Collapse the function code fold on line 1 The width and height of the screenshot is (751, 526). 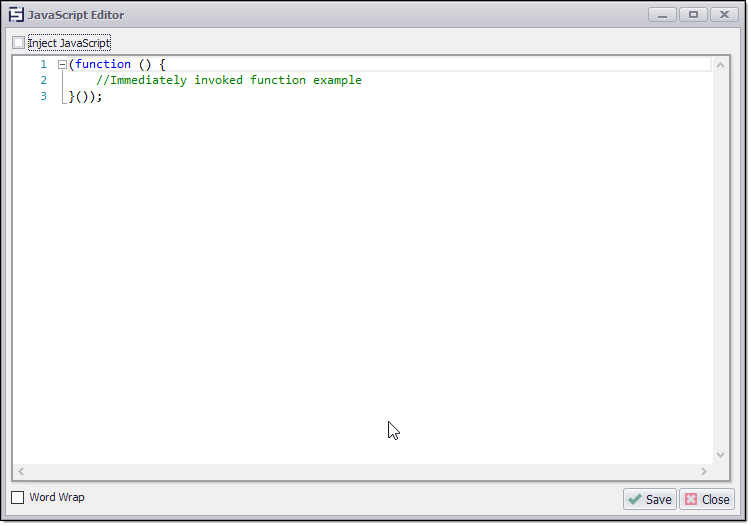coord(62,64)
